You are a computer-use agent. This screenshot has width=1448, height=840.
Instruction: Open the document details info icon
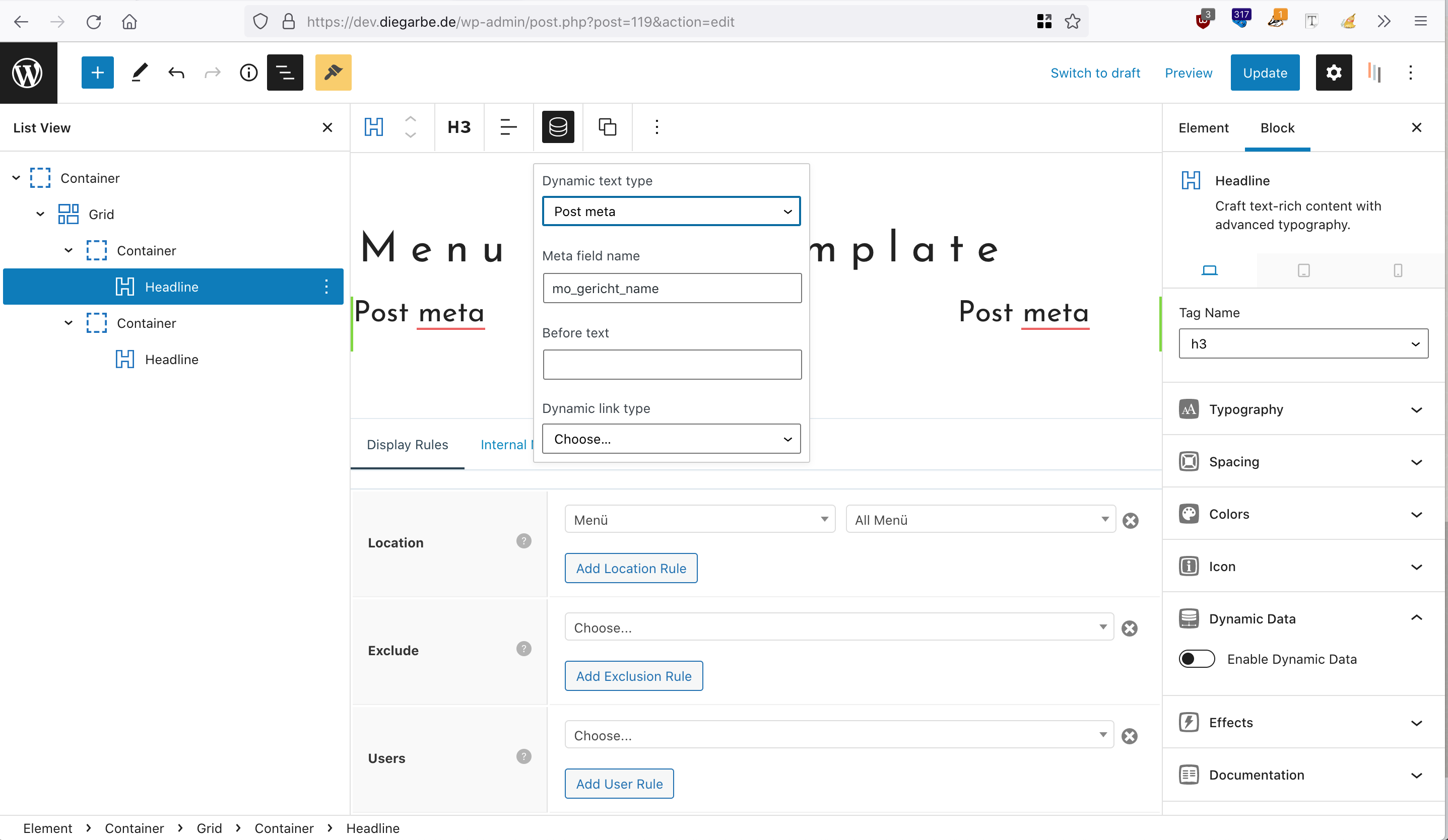pos(248,73)
